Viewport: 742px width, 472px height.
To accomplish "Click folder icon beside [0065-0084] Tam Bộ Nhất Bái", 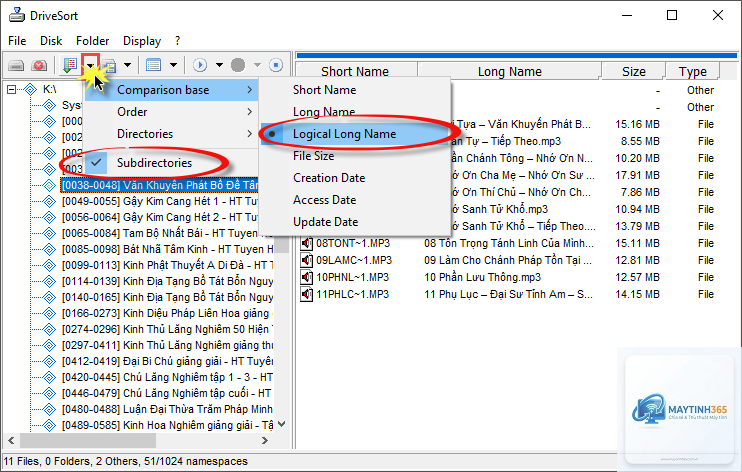I will click(49, 233).
